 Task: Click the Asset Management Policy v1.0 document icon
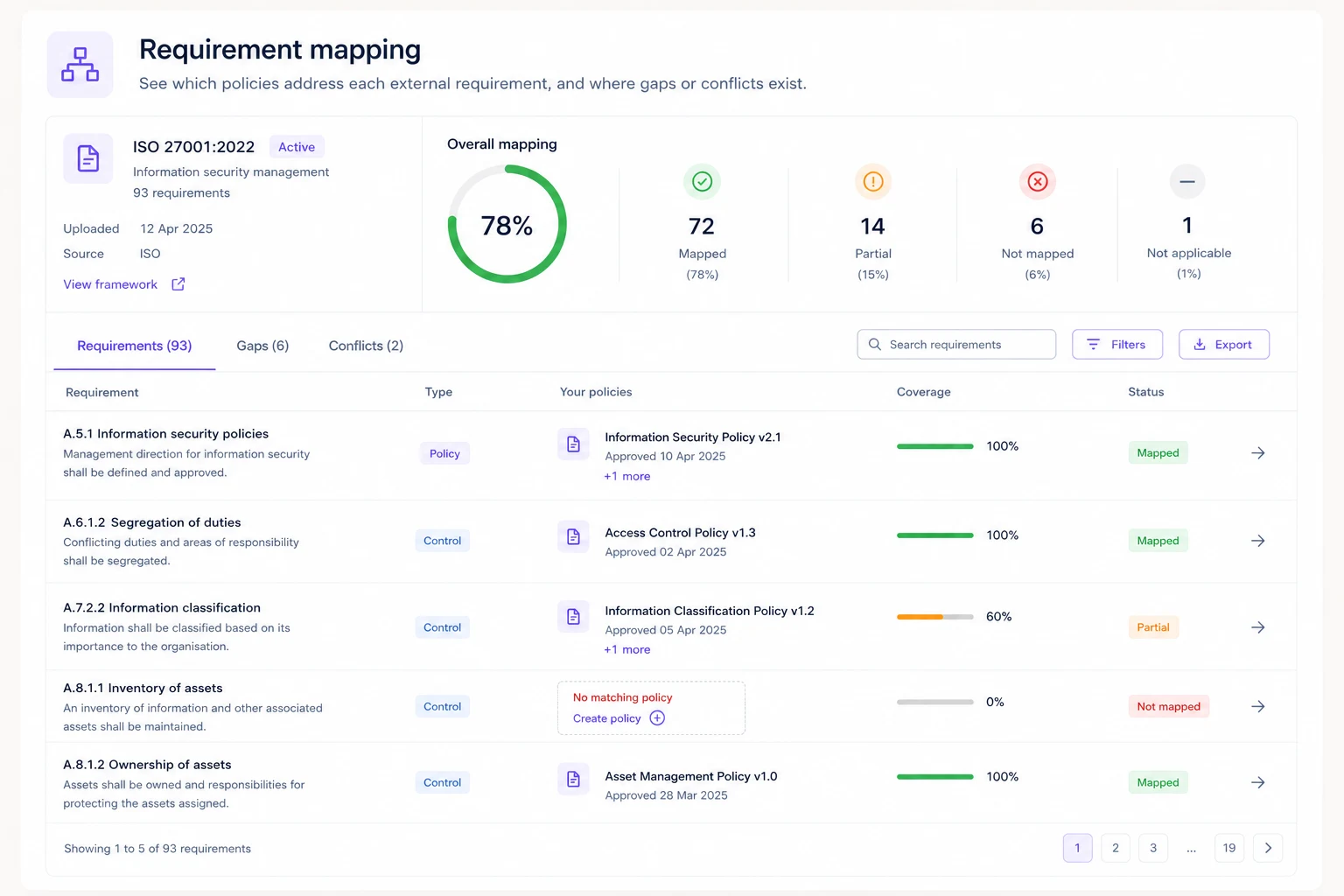coord(573,779)
